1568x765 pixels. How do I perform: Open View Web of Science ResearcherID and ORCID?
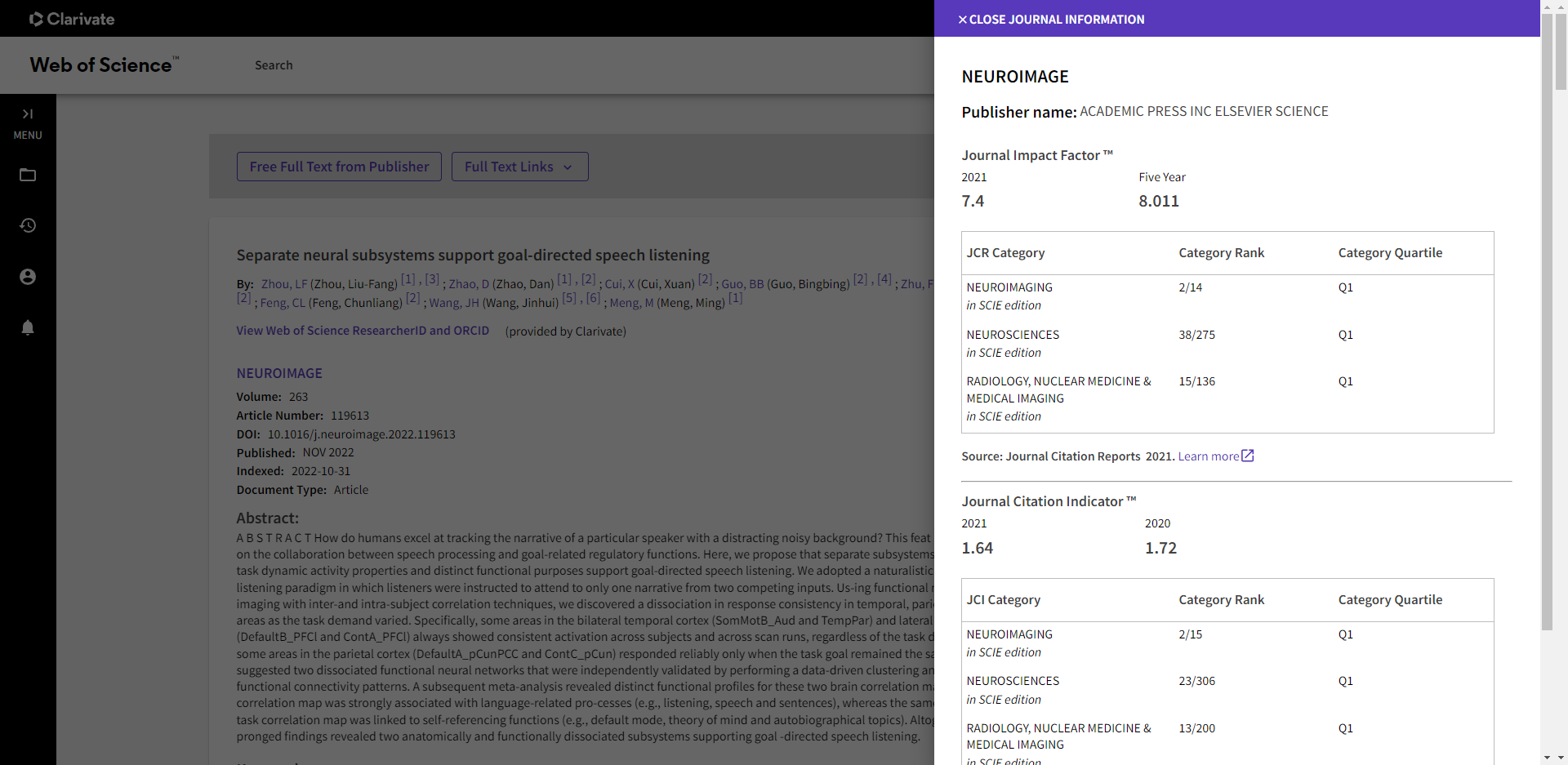point(363,331)
